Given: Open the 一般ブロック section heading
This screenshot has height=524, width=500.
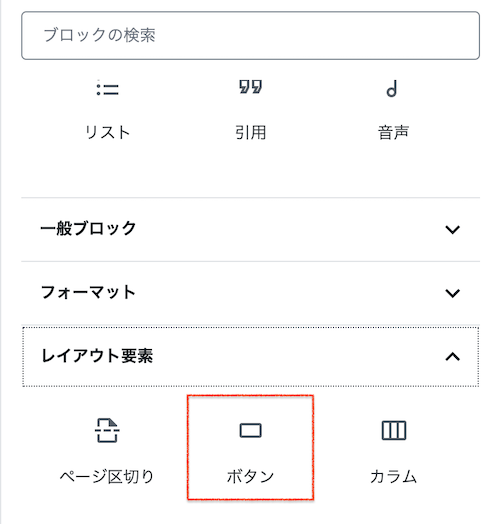Looking at the screenshot, I should [88, 229].
